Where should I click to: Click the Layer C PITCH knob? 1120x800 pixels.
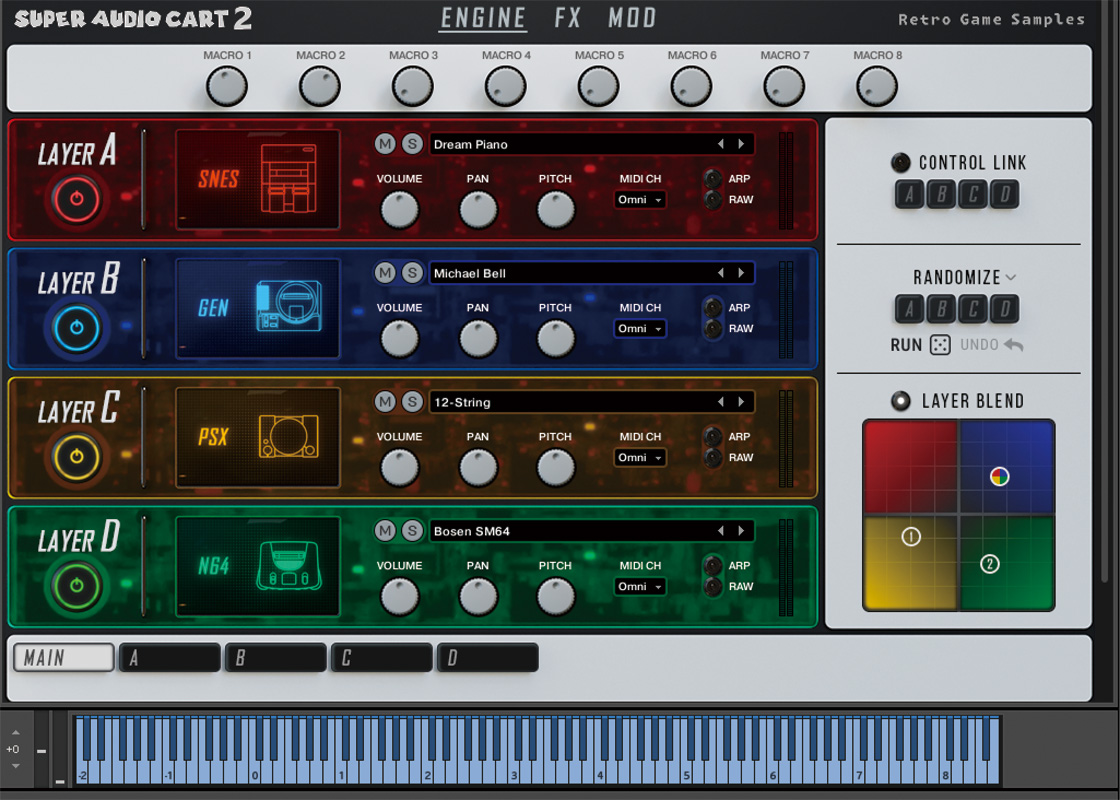[556, 468]
